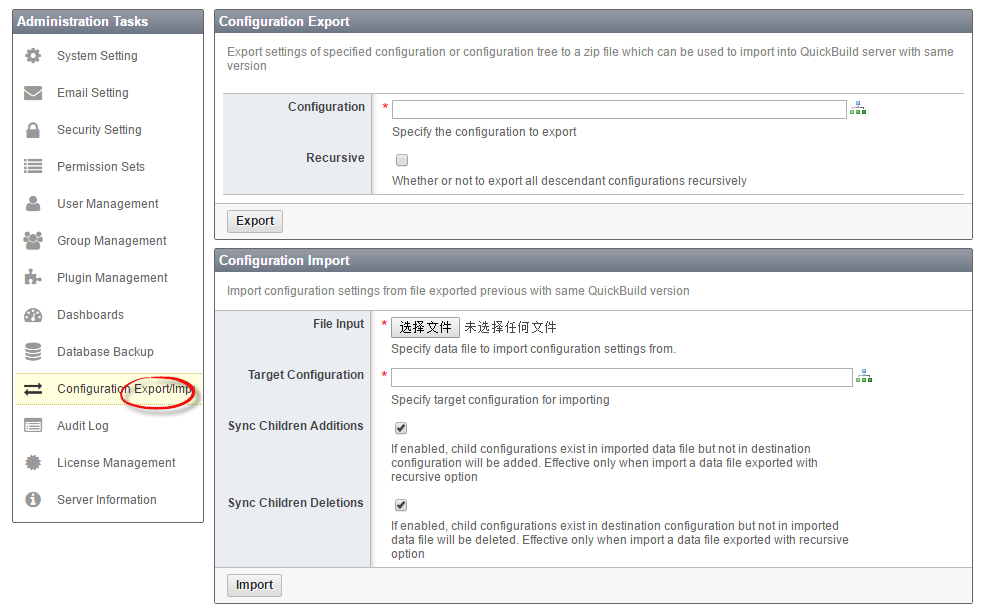Screen dimensions: 981x611
Task: Click the Security Setting padlock icon
Action: pos(33,129)
